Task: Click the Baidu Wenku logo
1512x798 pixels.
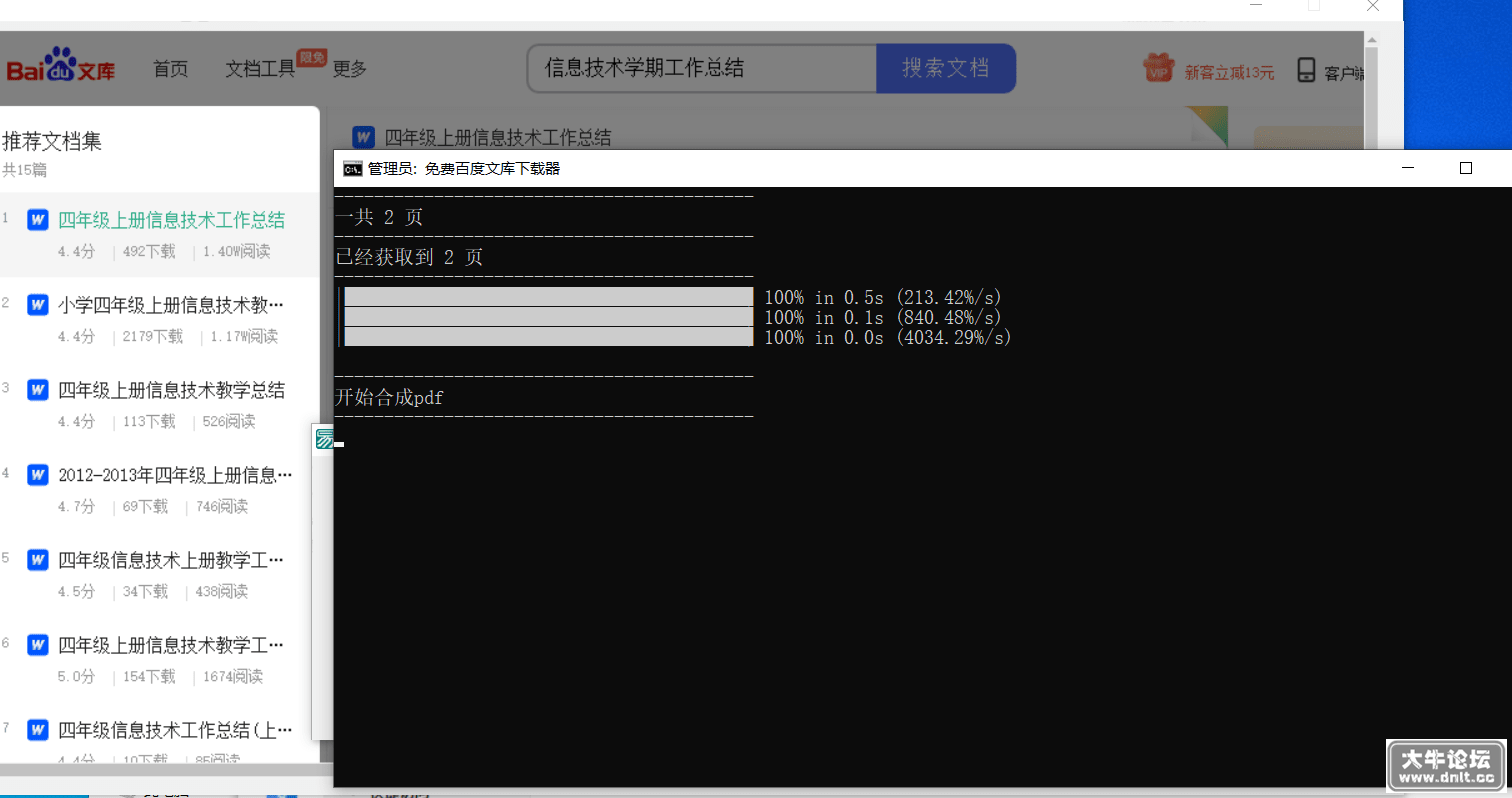Action: point(61,66)
